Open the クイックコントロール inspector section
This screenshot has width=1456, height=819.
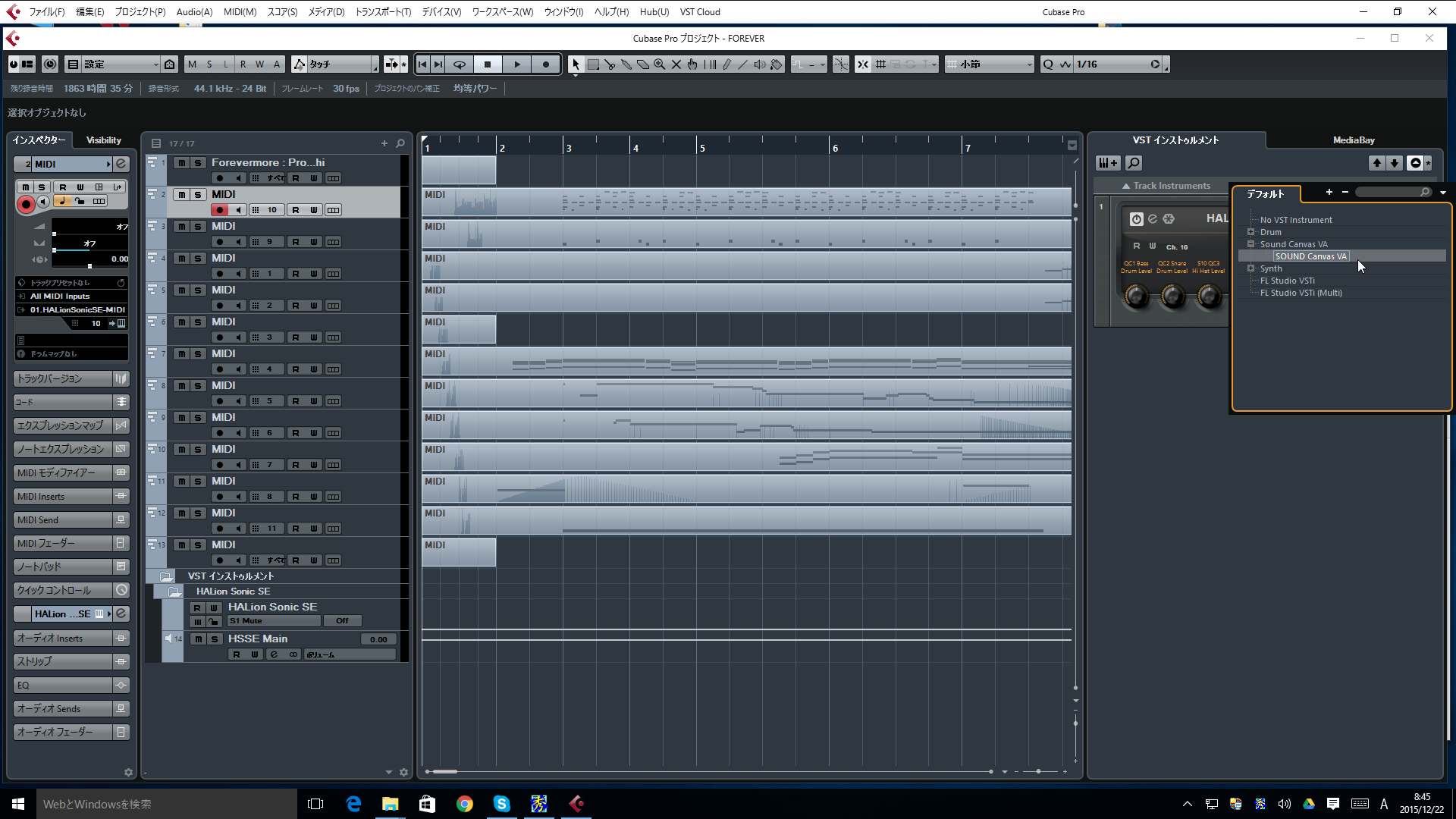[x=71, y=591]
